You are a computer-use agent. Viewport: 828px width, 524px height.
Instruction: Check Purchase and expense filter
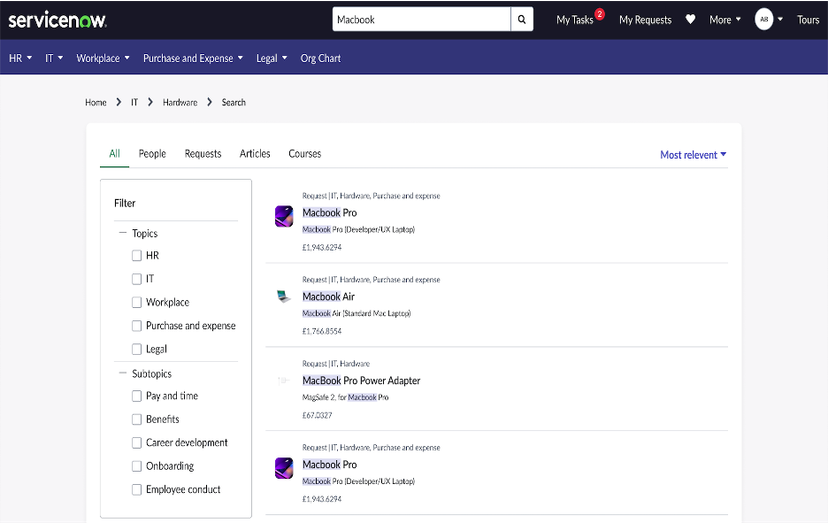[x=137, y=326]
